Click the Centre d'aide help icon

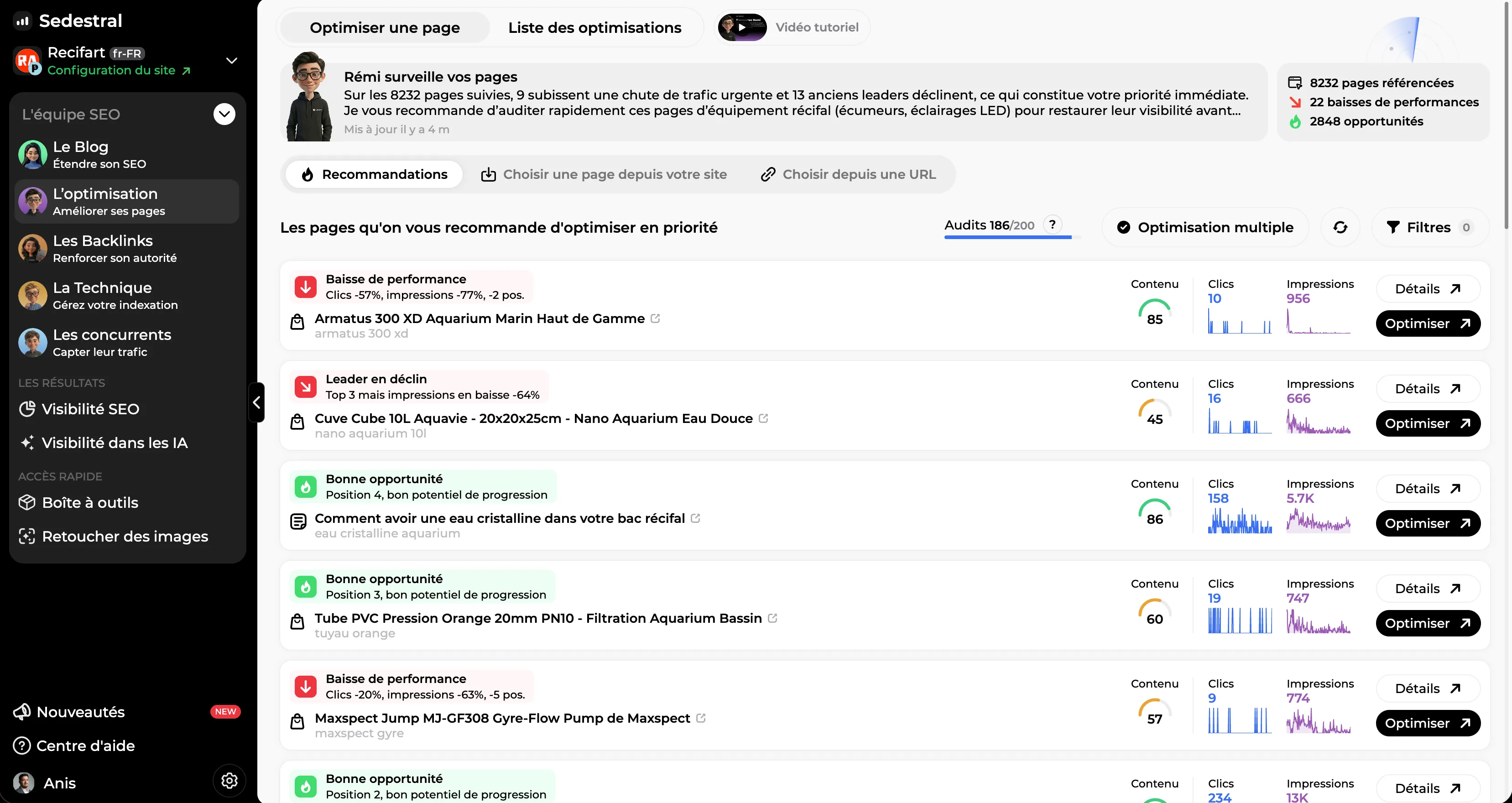22,746
